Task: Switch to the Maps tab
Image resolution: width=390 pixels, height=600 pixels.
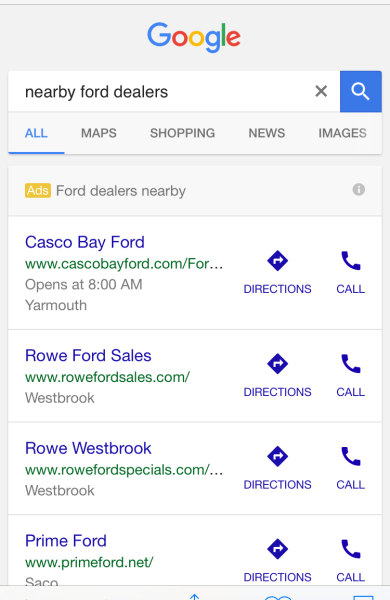Action: 99,133
